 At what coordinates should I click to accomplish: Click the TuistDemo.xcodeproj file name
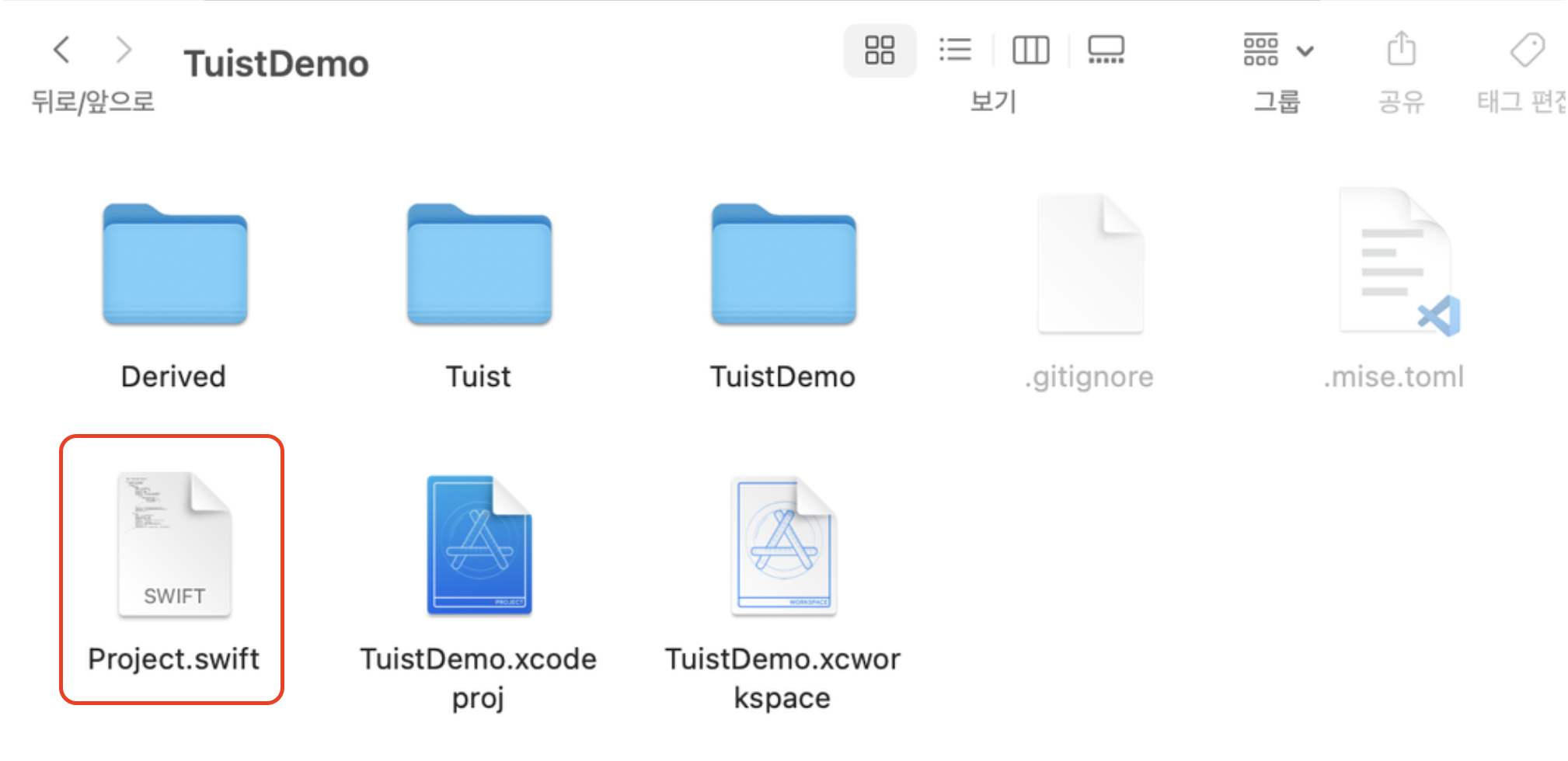479,679
